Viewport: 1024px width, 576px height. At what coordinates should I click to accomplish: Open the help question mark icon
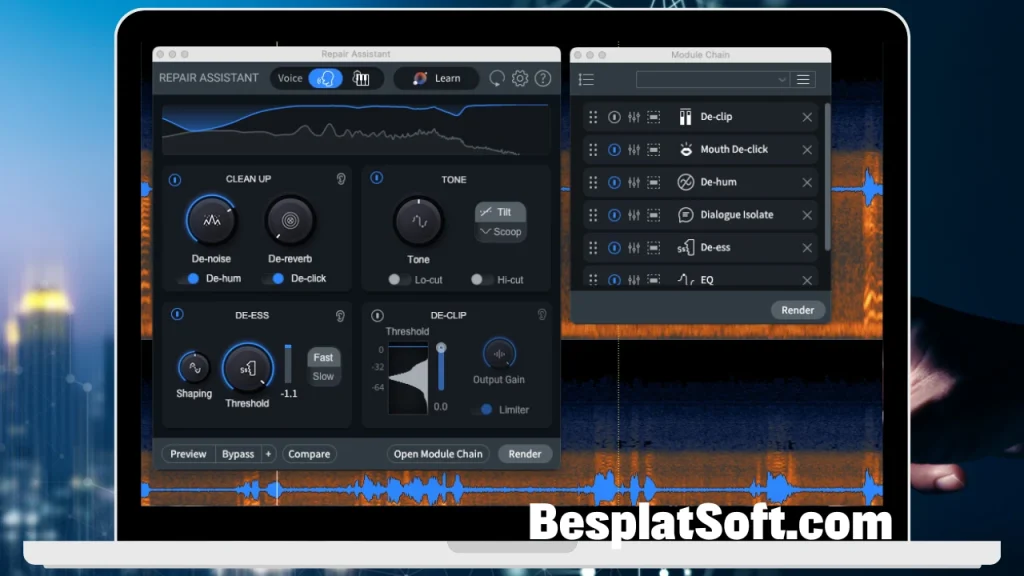(x=543, y=78)
